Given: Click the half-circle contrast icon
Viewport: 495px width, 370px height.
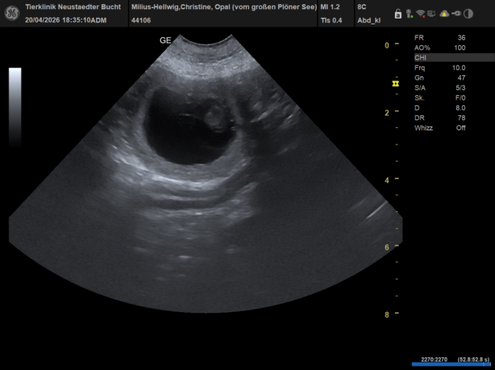Looking at the screenshot, I should point(468,14).
